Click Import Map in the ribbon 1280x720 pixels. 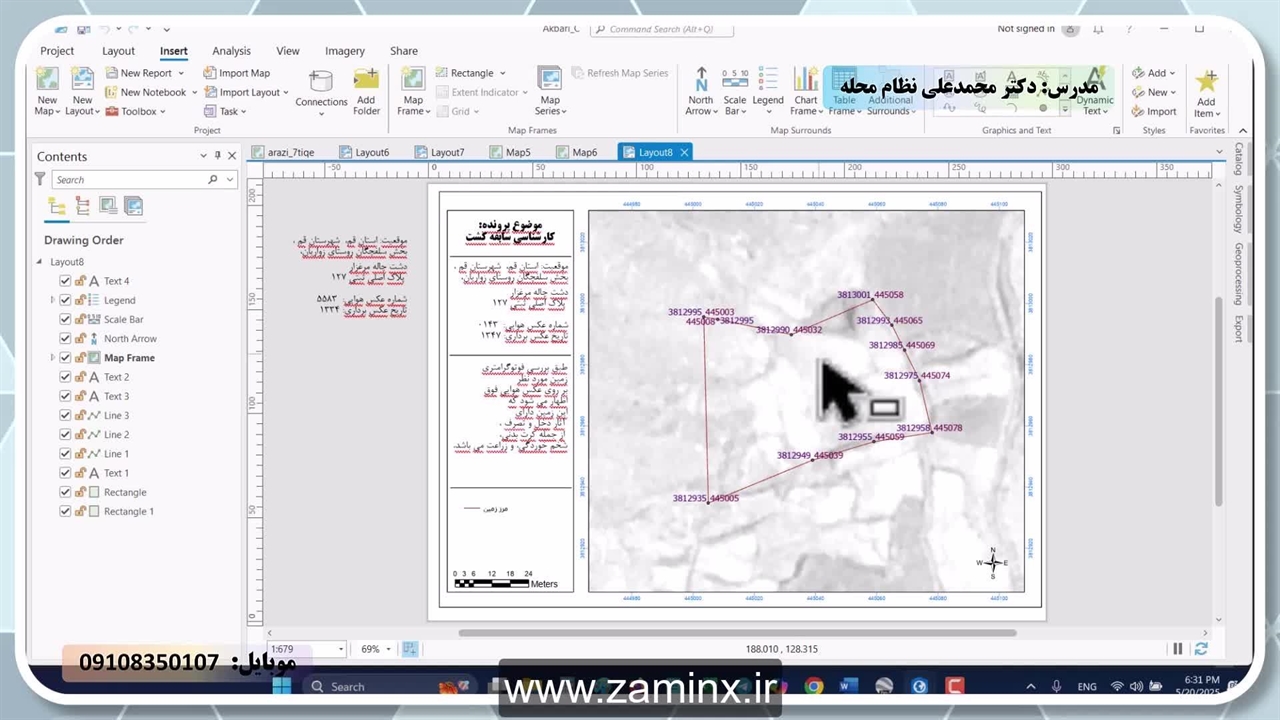pyautogui.click(x=237, y=73)
